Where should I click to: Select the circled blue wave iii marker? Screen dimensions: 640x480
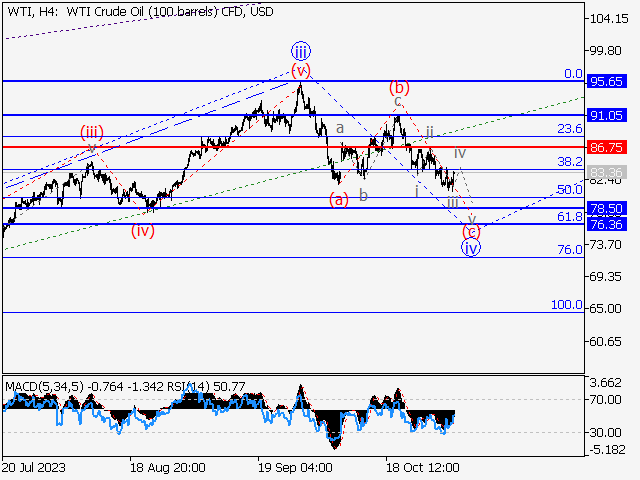coord(301,51)
